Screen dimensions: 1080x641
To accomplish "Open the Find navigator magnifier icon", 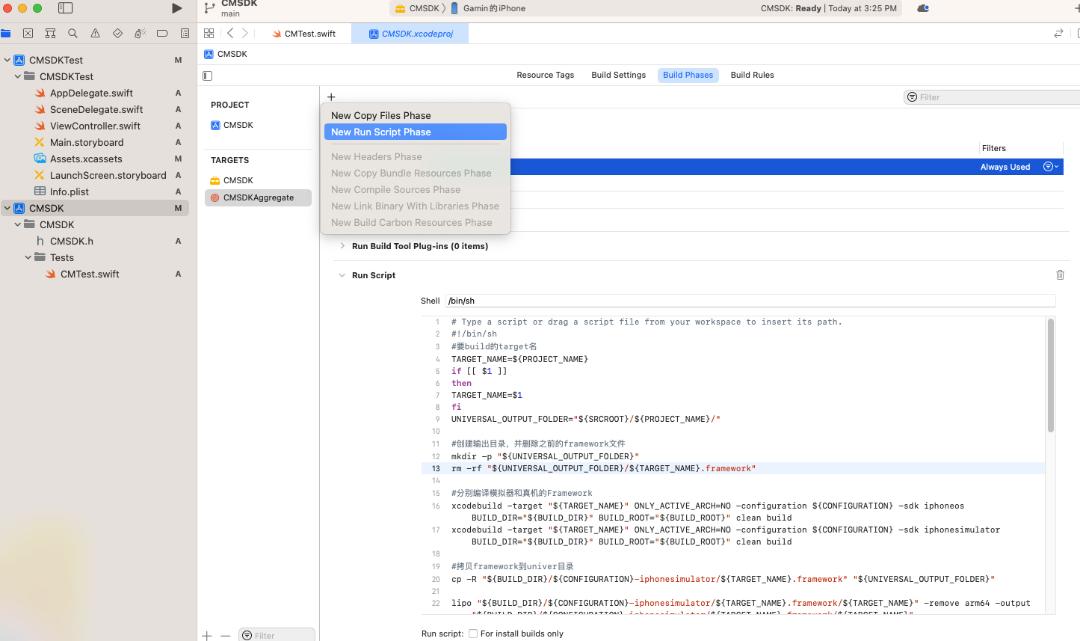I will click(72, 33).
